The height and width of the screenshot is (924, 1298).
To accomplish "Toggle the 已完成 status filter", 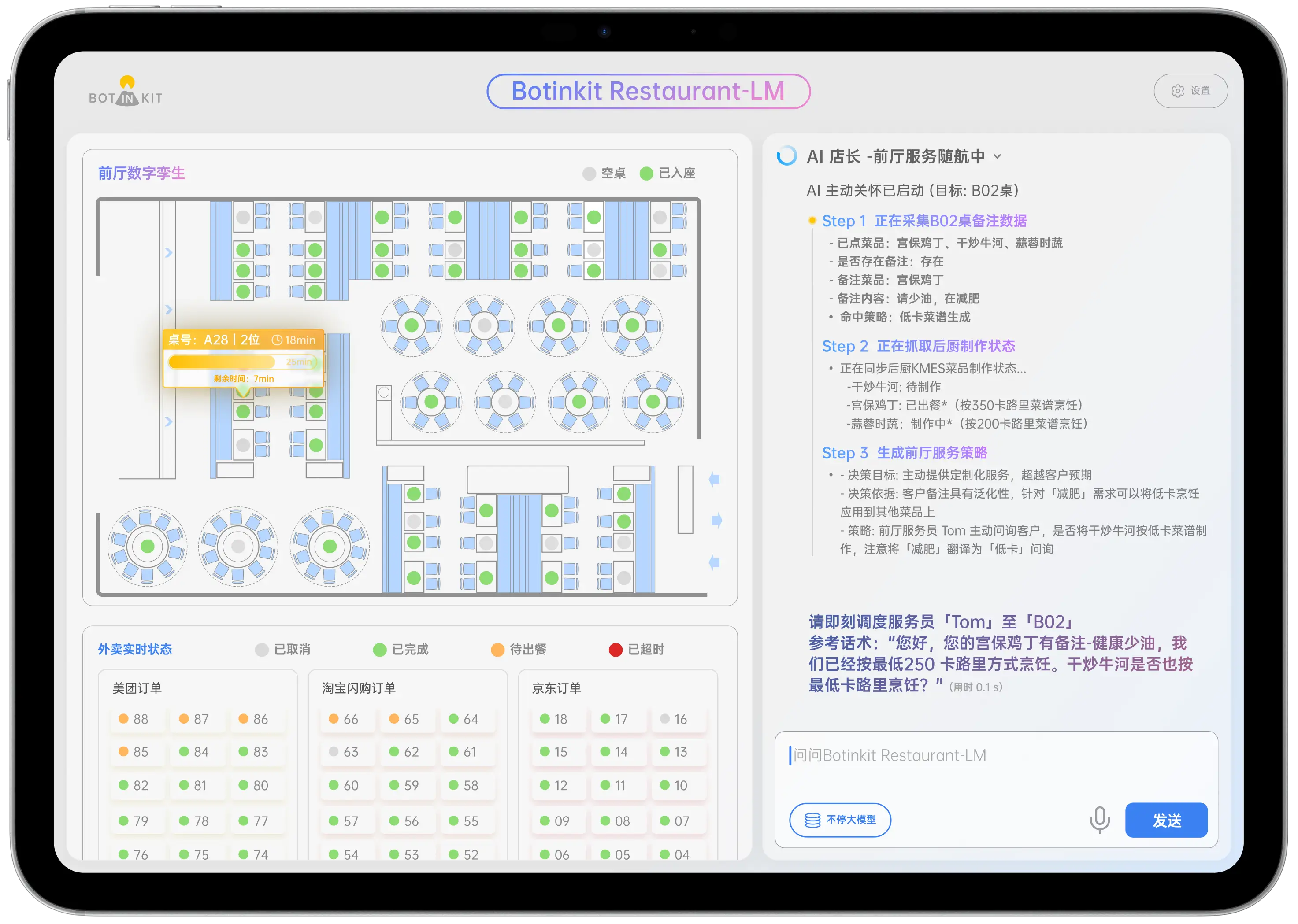I will click(x=400, y=650).
